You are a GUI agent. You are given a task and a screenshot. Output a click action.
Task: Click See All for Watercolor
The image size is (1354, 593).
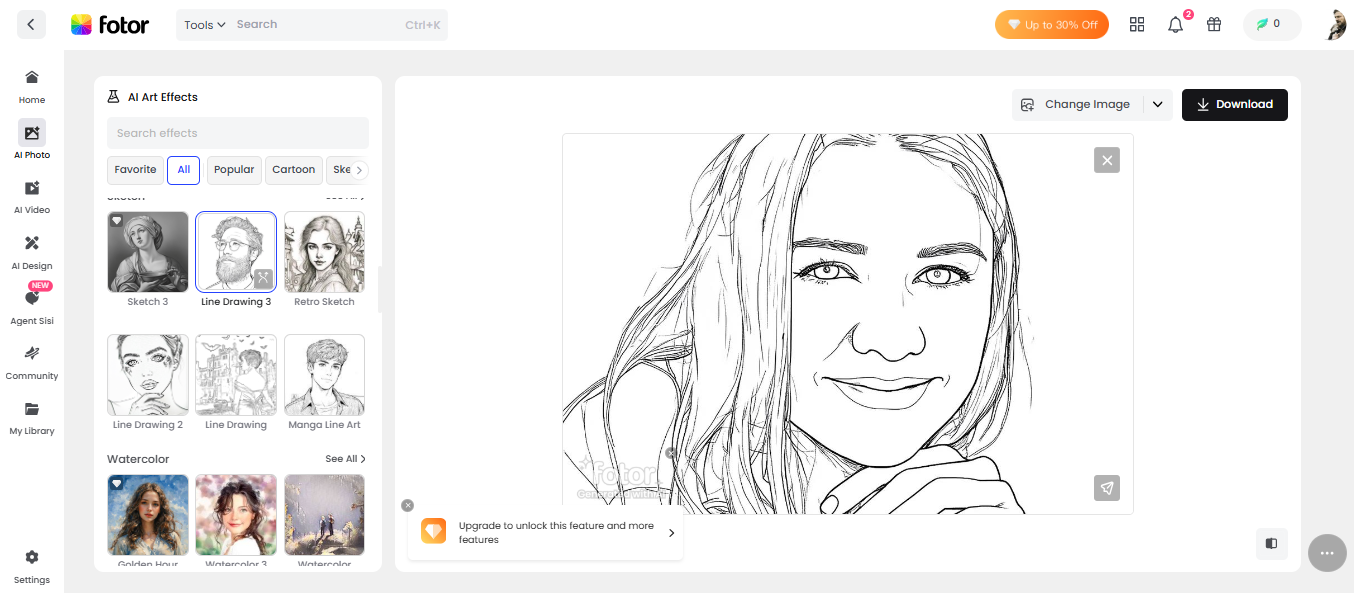point(345,459)
